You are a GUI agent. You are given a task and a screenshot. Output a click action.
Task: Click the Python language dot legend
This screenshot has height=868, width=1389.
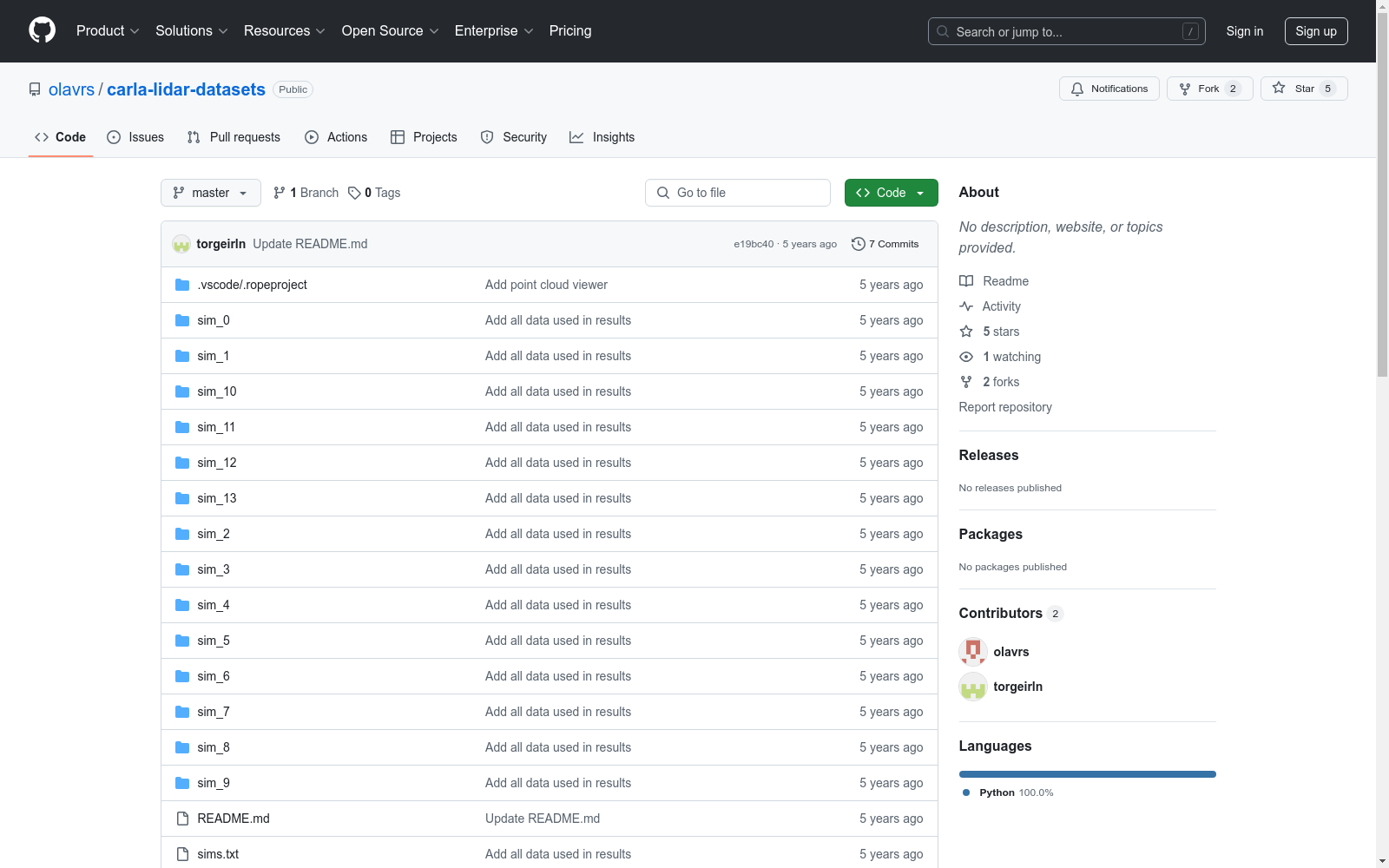click(x=966, y=792)
